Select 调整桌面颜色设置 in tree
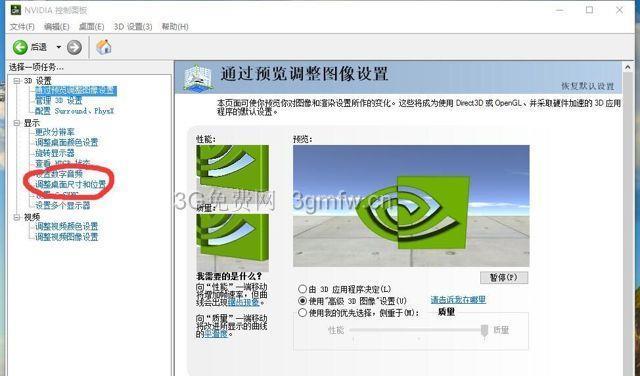This screenshot has height=376, width=640. (x=67, y=142)
